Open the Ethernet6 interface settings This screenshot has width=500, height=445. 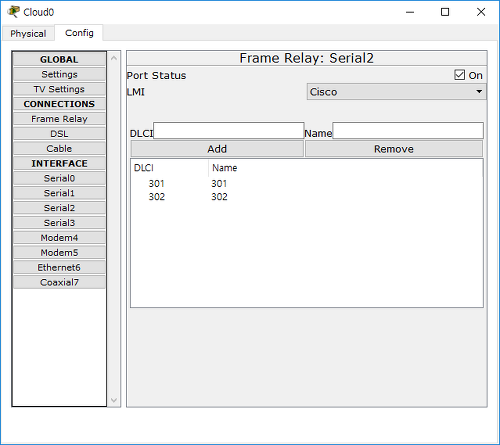click(59, 267)
